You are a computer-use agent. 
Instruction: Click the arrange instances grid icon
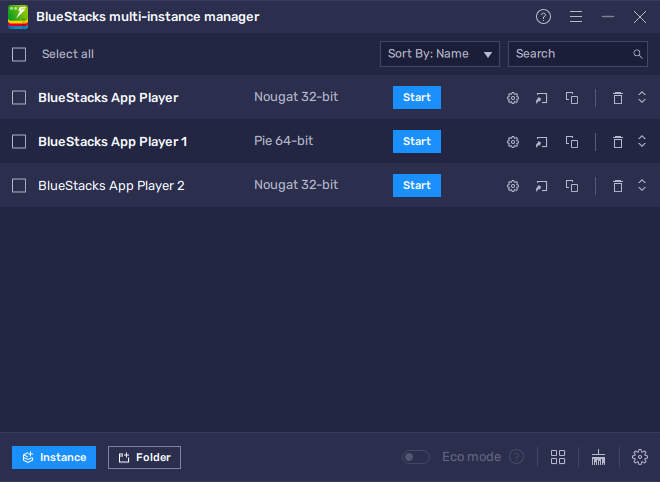click(x=558, y=457)
